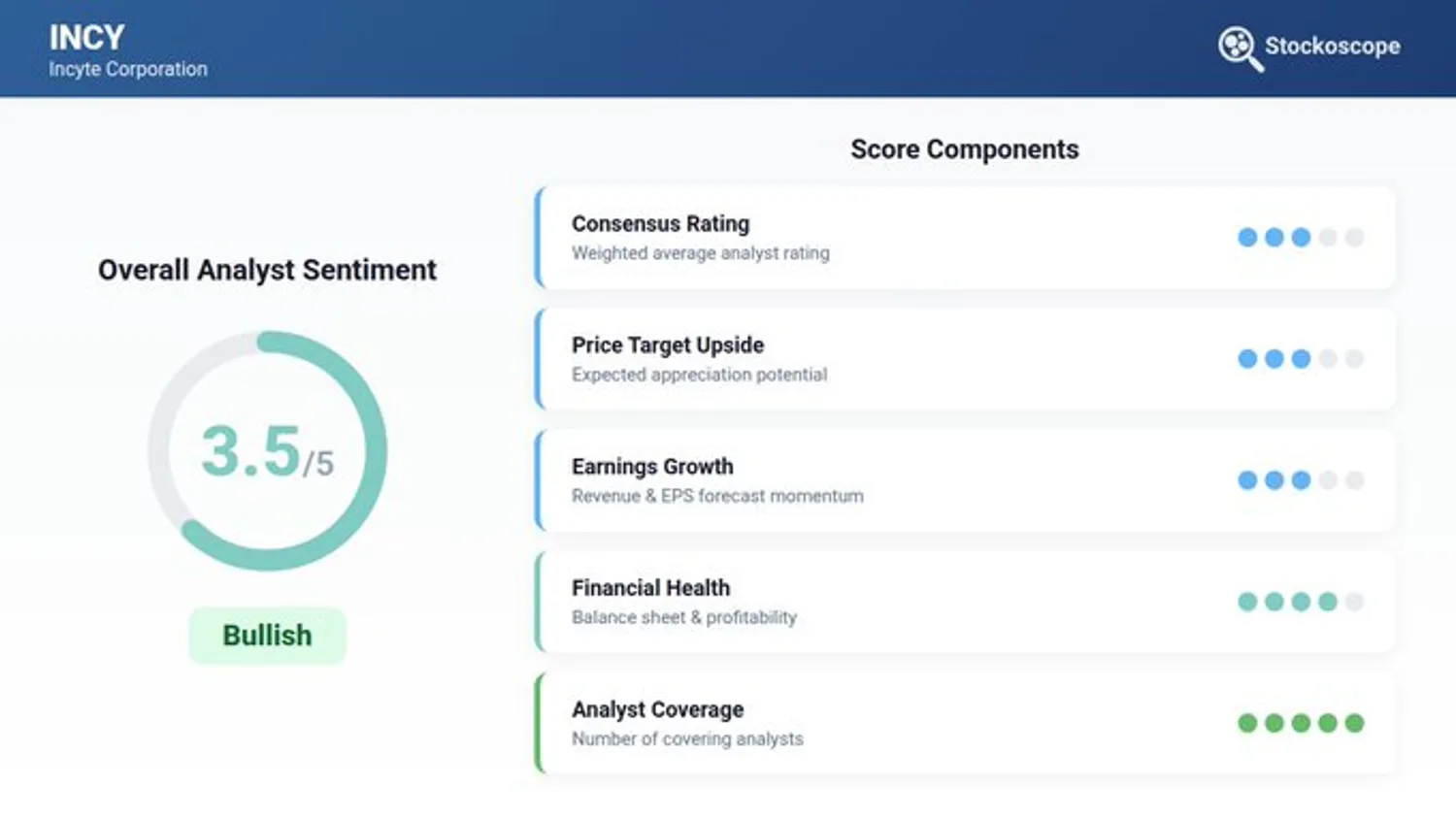
Task: Click the Consensus Rating dot score
Action: pyautogui.click(x=1301, y=238)
